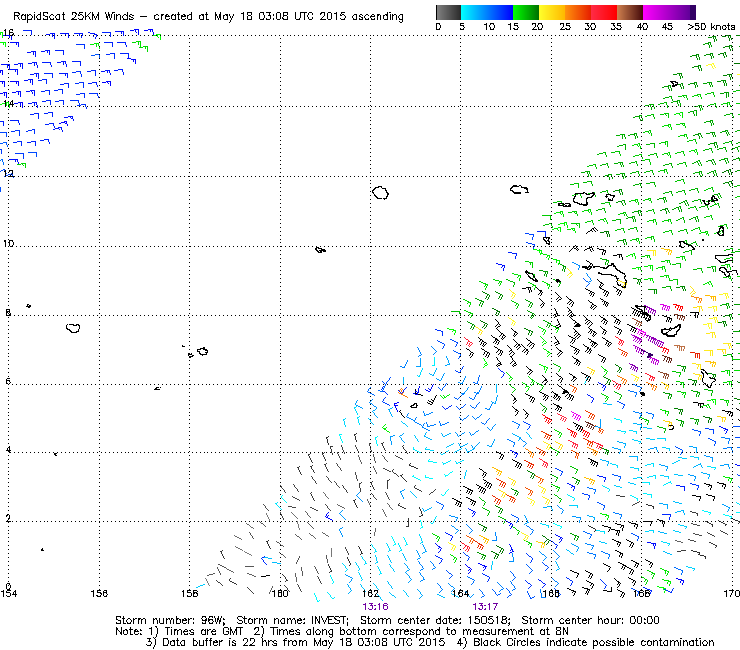Click the longitude label 170 on bottom axis
This screenshot has width=740, height=650.
tap(732, 593)
